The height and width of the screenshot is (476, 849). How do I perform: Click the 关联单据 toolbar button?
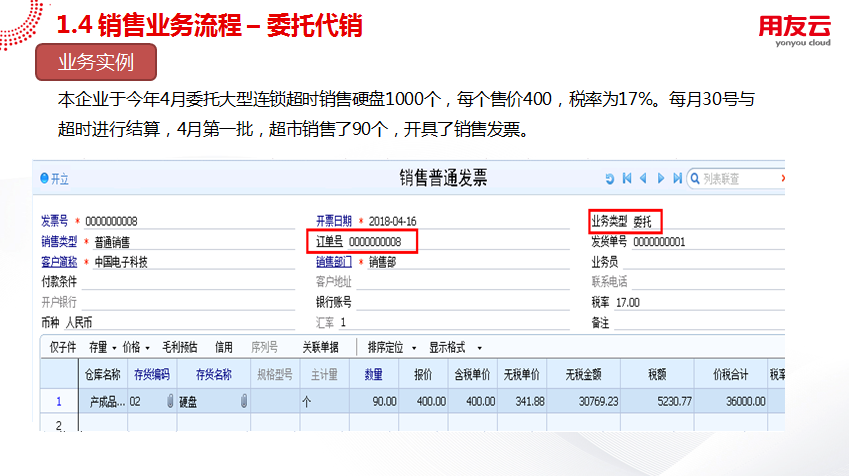321,348
